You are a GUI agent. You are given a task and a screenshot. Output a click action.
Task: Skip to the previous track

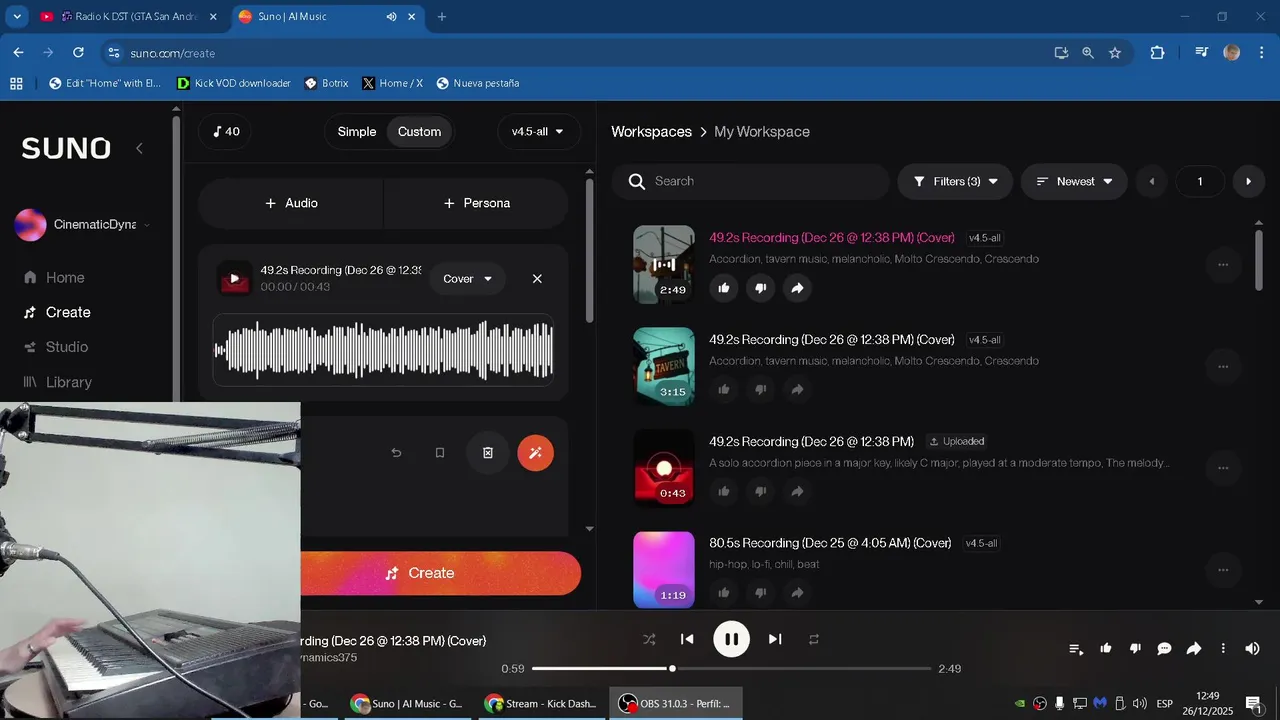pyautogui.click(x=687, y=639)
